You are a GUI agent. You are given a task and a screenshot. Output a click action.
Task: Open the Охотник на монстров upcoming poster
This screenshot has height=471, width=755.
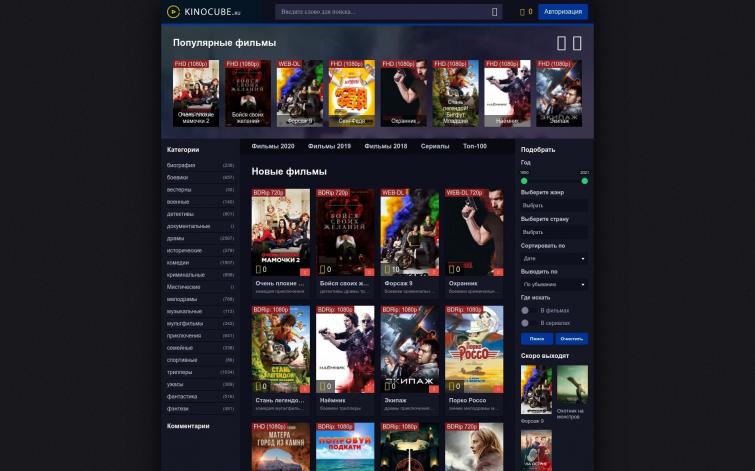pyautogui.click(x=573, y=385)
